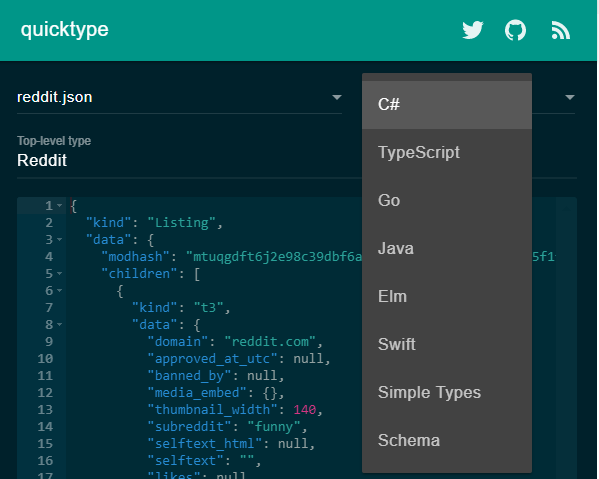
Task: Click the "Listing" string value
Action: [x=182, y=223]
